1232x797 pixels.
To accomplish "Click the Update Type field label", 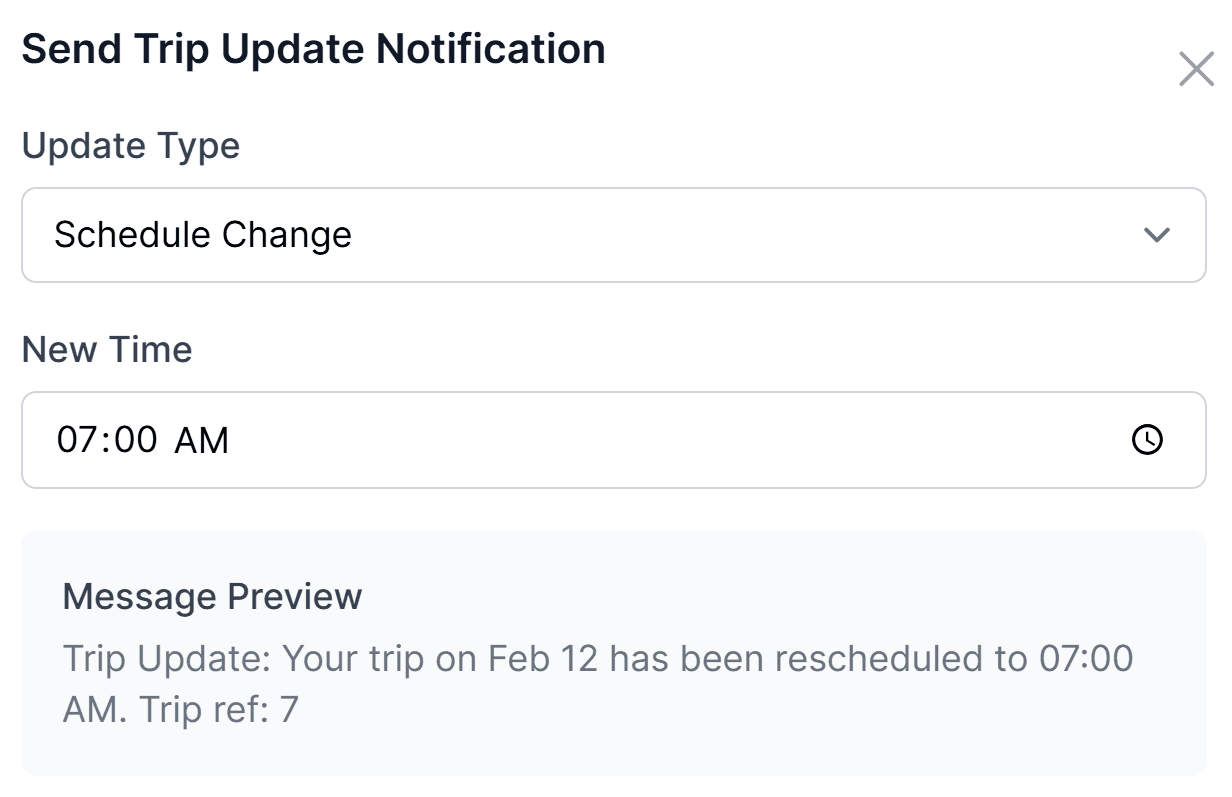I will pos(132,146).
